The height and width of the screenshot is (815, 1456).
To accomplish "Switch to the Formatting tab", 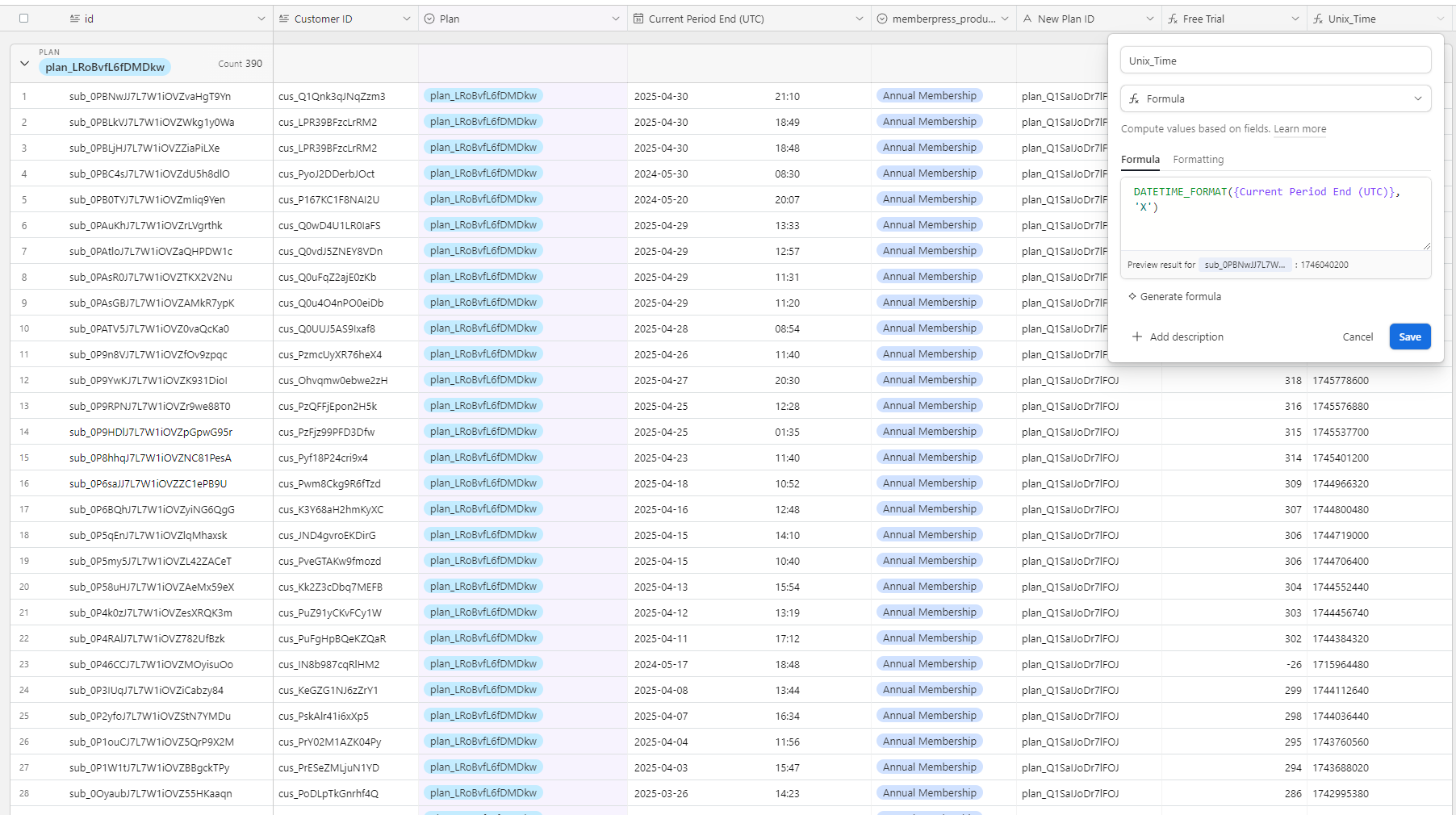I will click(1198, 160).
